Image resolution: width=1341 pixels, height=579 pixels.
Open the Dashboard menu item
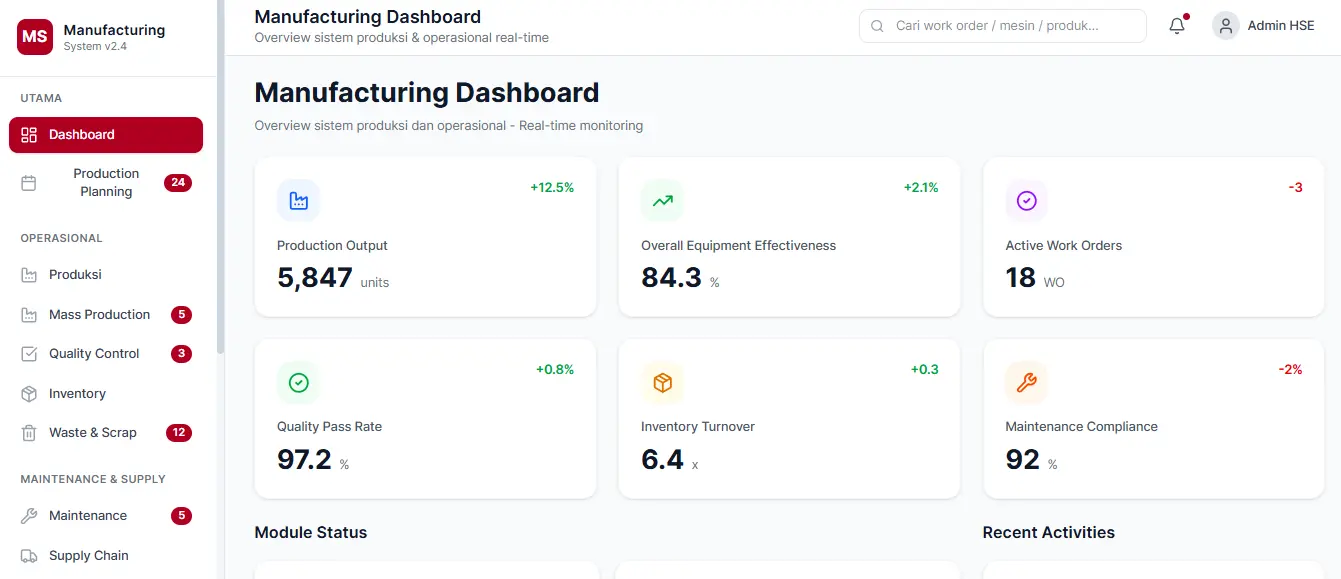[106, 135]
